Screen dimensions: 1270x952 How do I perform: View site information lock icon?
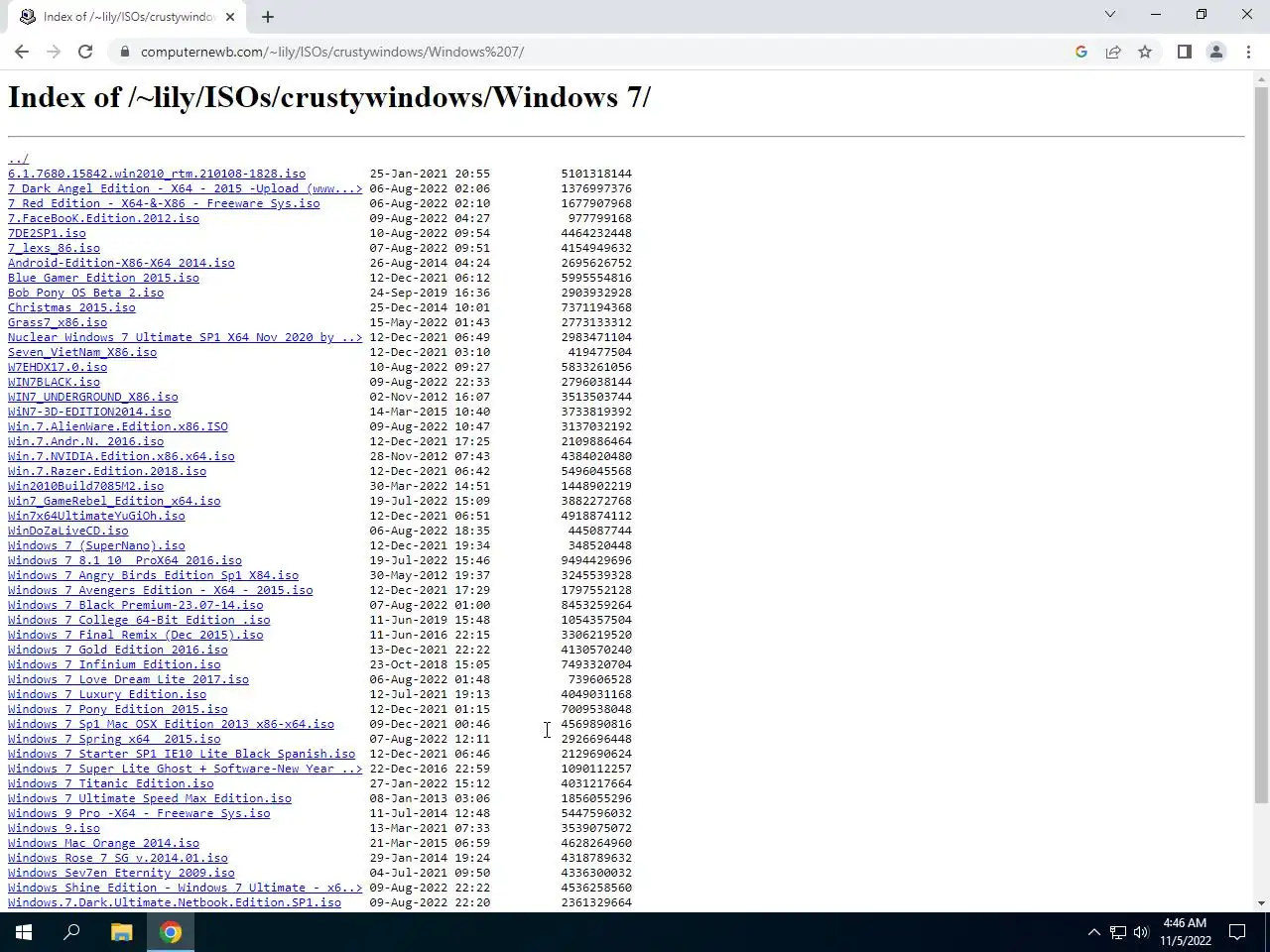pos(123,52)
